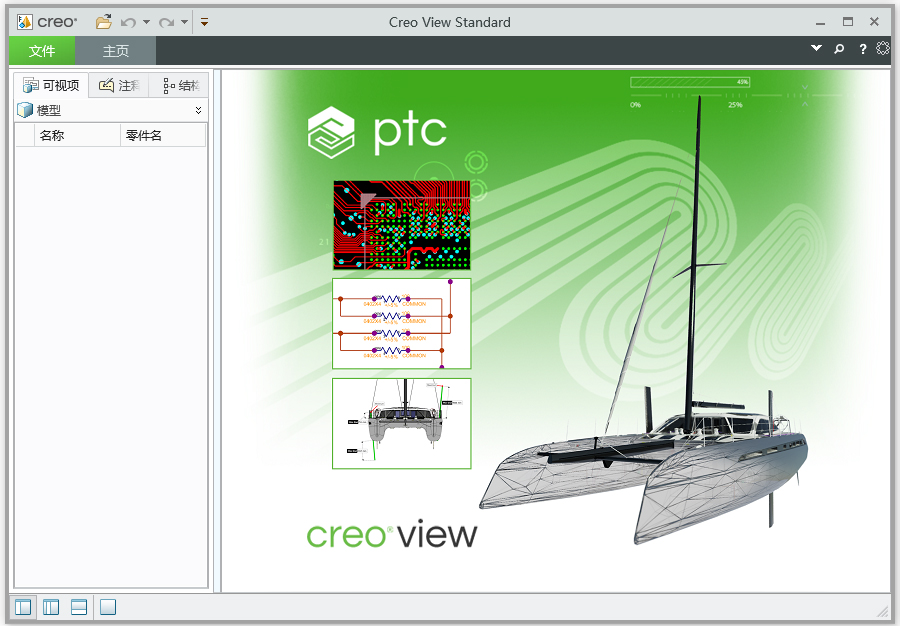Open the customize quick access toolbar menu
900x626 pixels.
click(x=204, y=22)
